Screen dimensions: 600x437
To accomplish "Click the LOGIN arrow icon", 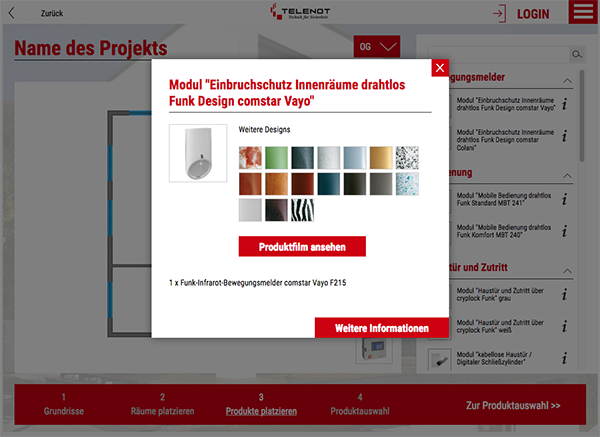I will click(499, 14).
